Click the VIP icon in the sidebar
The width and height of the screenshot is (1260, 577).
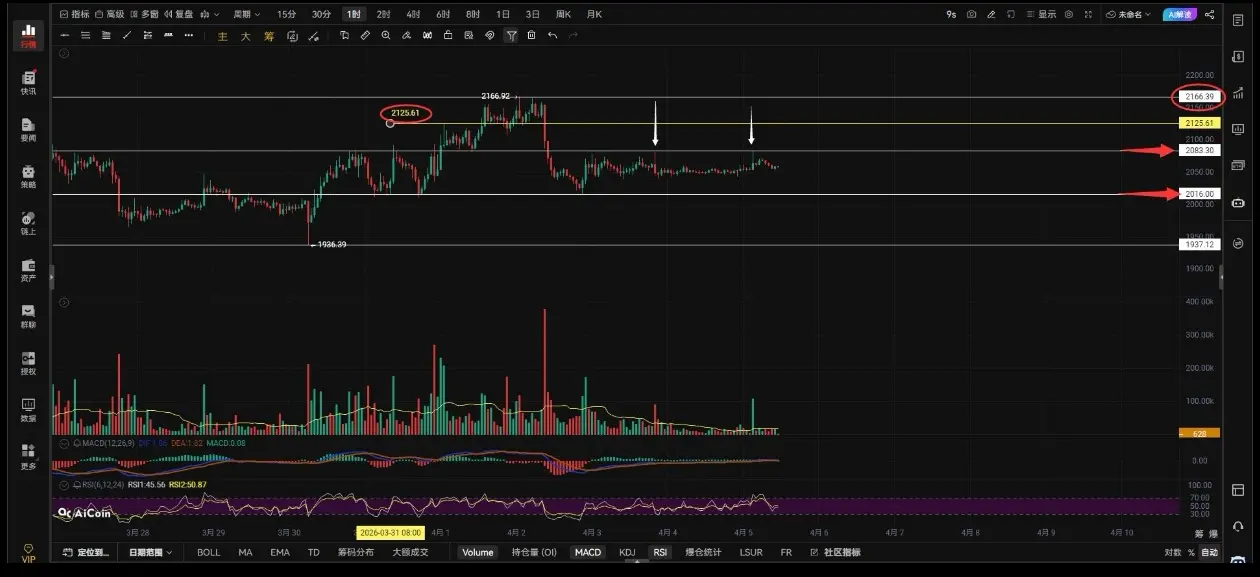pyautogui.click(x=28, y=553)
